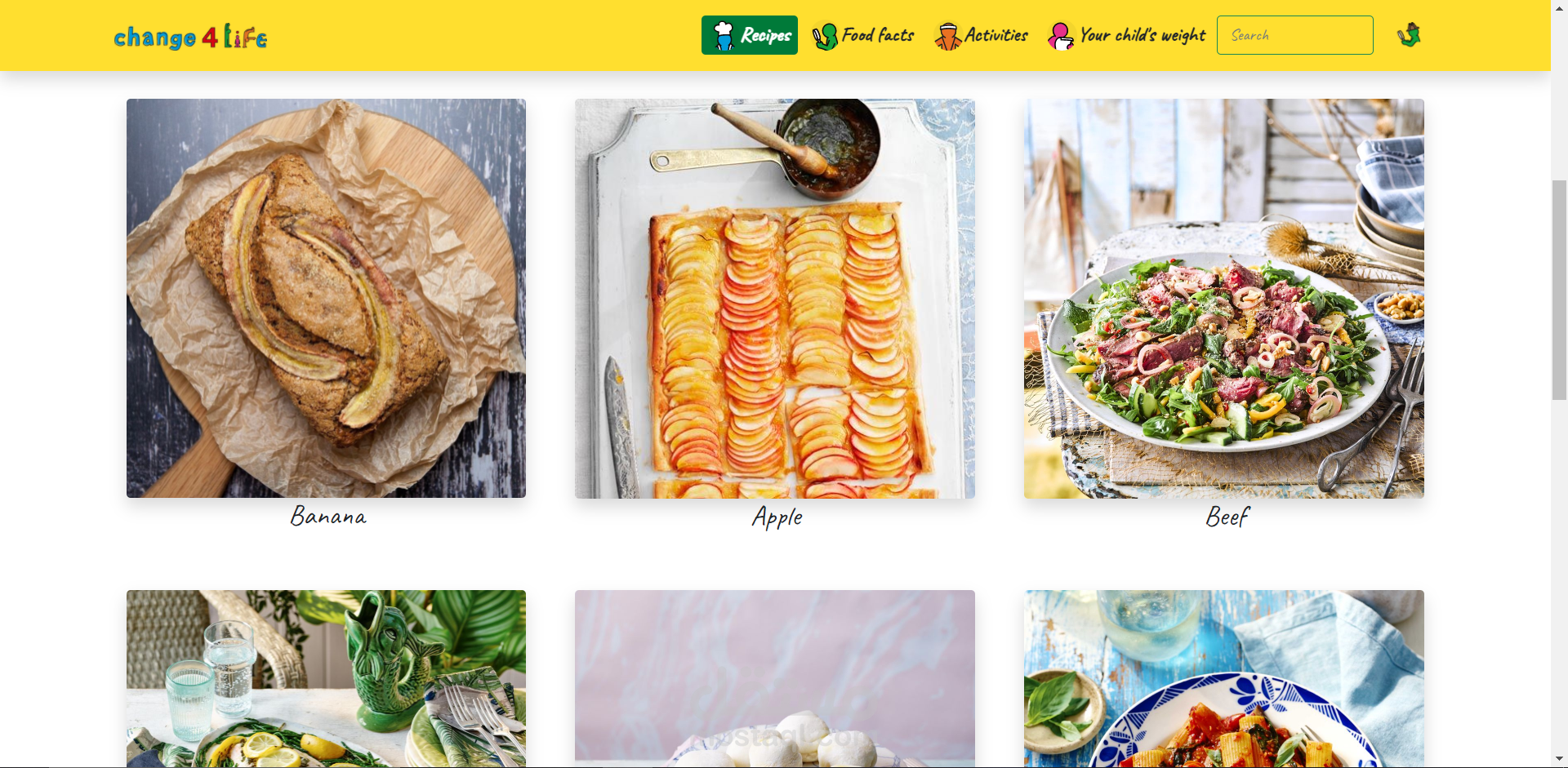The image size is (1568, 768).
Task: Click the Activities character icon
Action: 947,36
